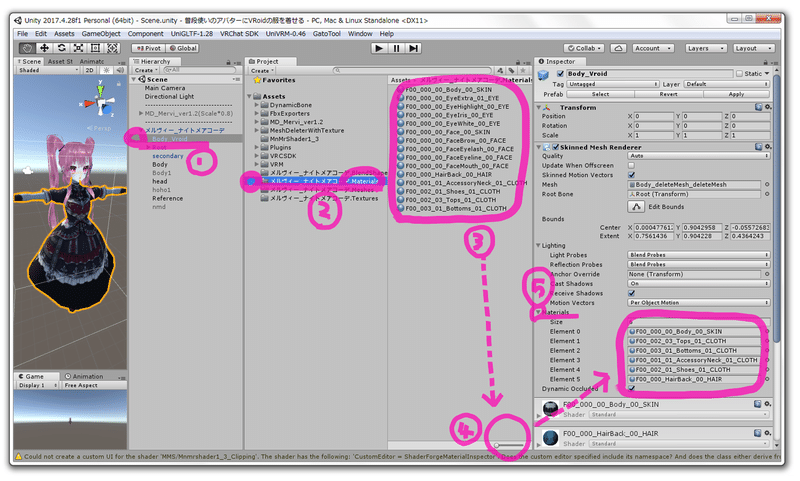Click Search by Type icon in Project
The width and height of the screenshot is (800, 481).
tap(501, 71)
